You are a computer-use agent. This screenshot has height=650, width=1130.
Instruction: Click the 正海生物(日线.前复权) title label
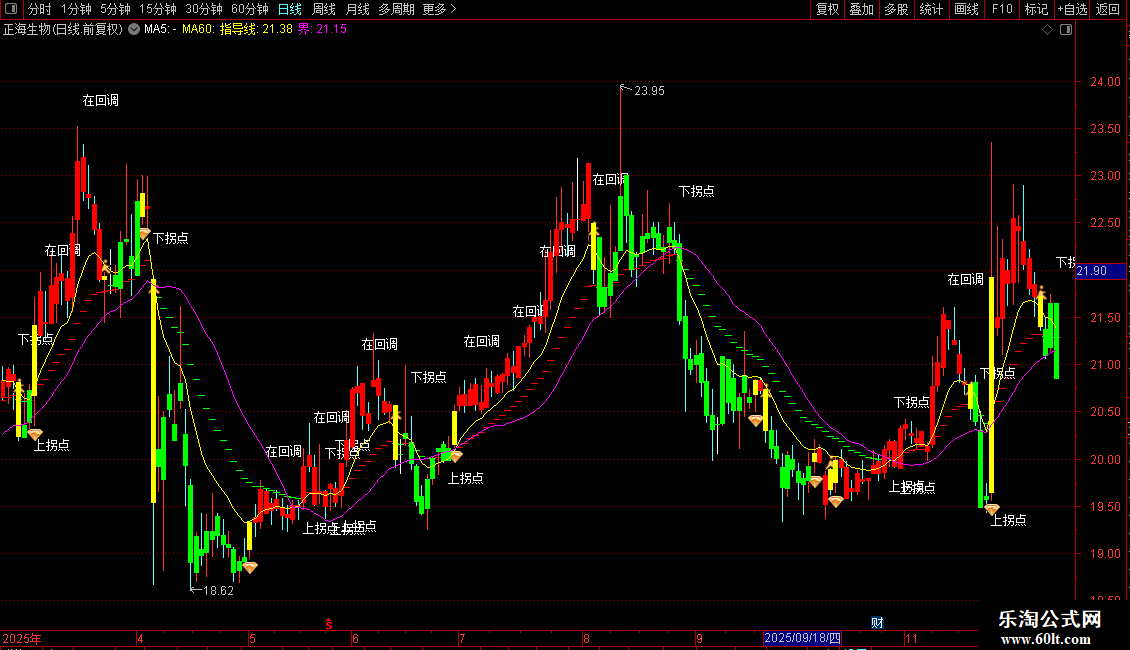click(63, 30)
